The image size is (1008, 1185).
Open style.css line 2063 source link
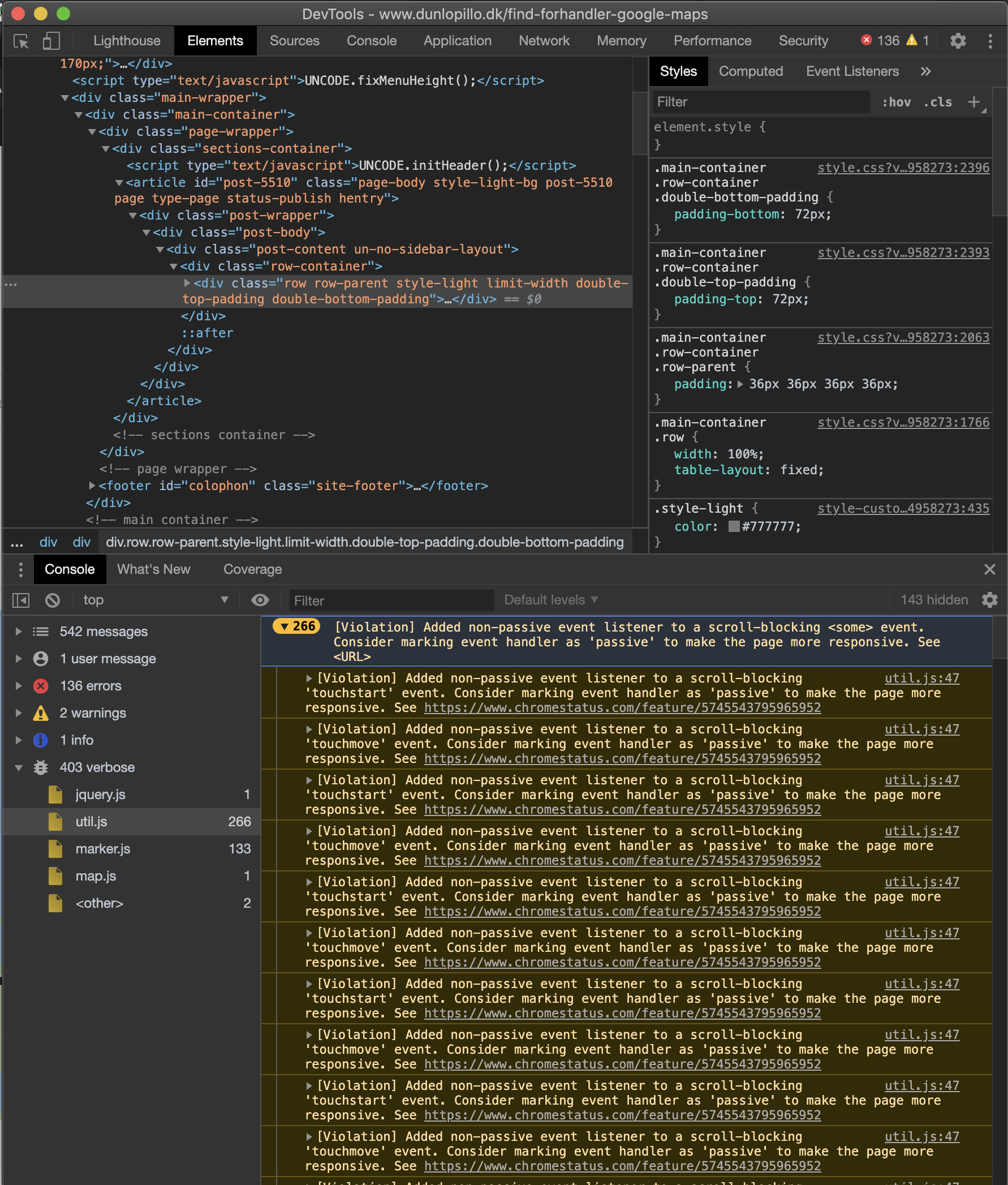[x=903, y=338]
